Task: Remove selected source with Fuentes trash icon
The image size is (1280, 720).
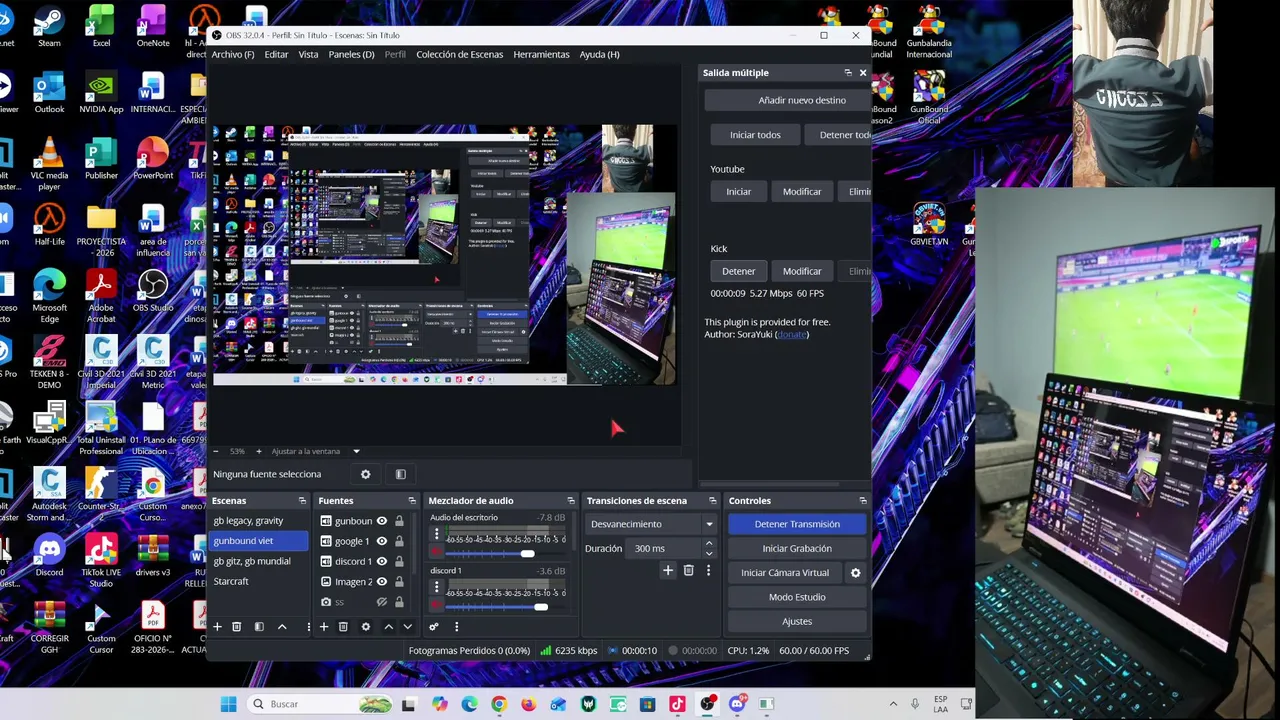Action: click(x=343, y=627)
